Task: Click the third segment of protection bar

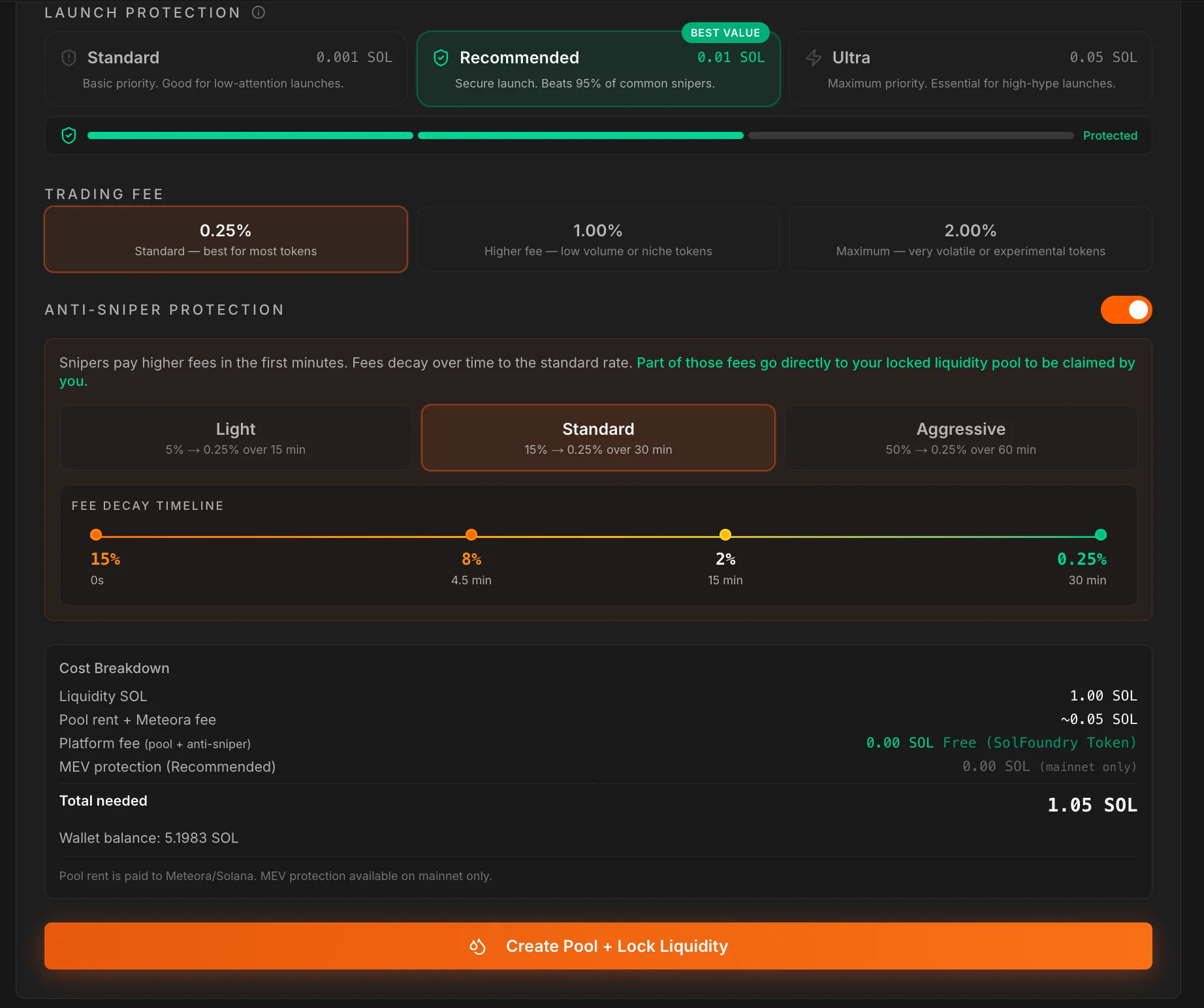Action: (x=911, y=136)
